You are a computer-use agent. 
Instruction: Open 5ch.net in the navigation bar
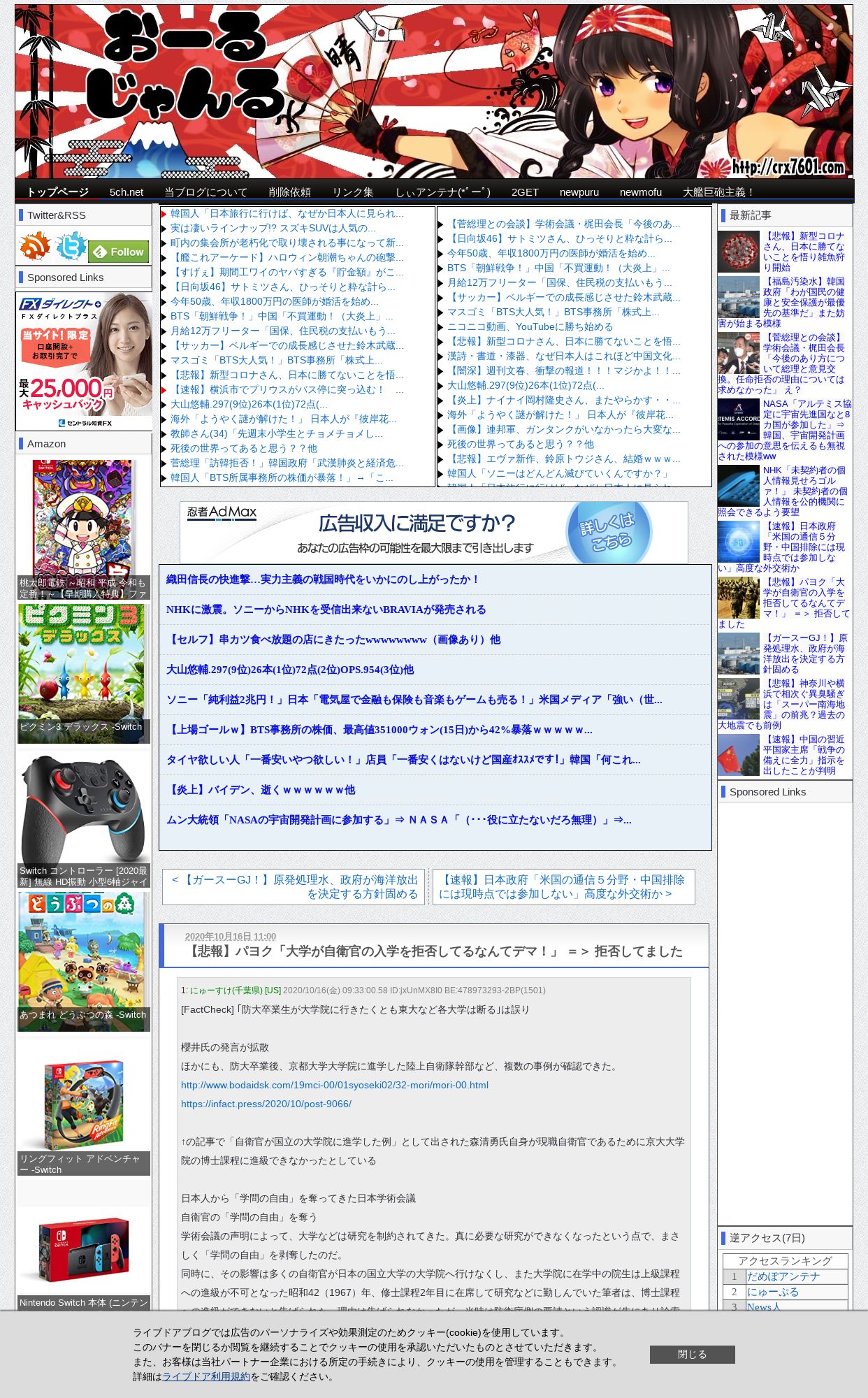pyautogui.click(x=126, y=192)
